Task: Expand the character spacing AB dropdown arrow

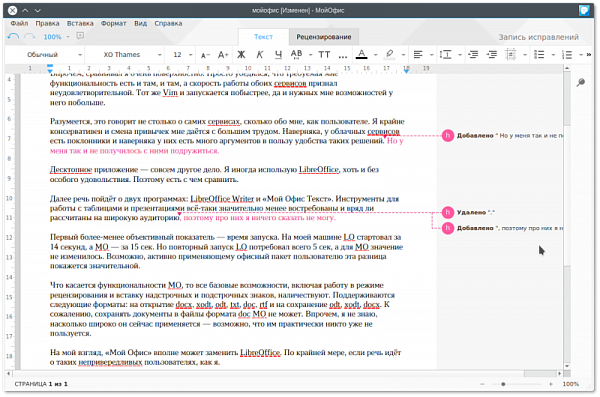Action: click(x=310, y=55)
